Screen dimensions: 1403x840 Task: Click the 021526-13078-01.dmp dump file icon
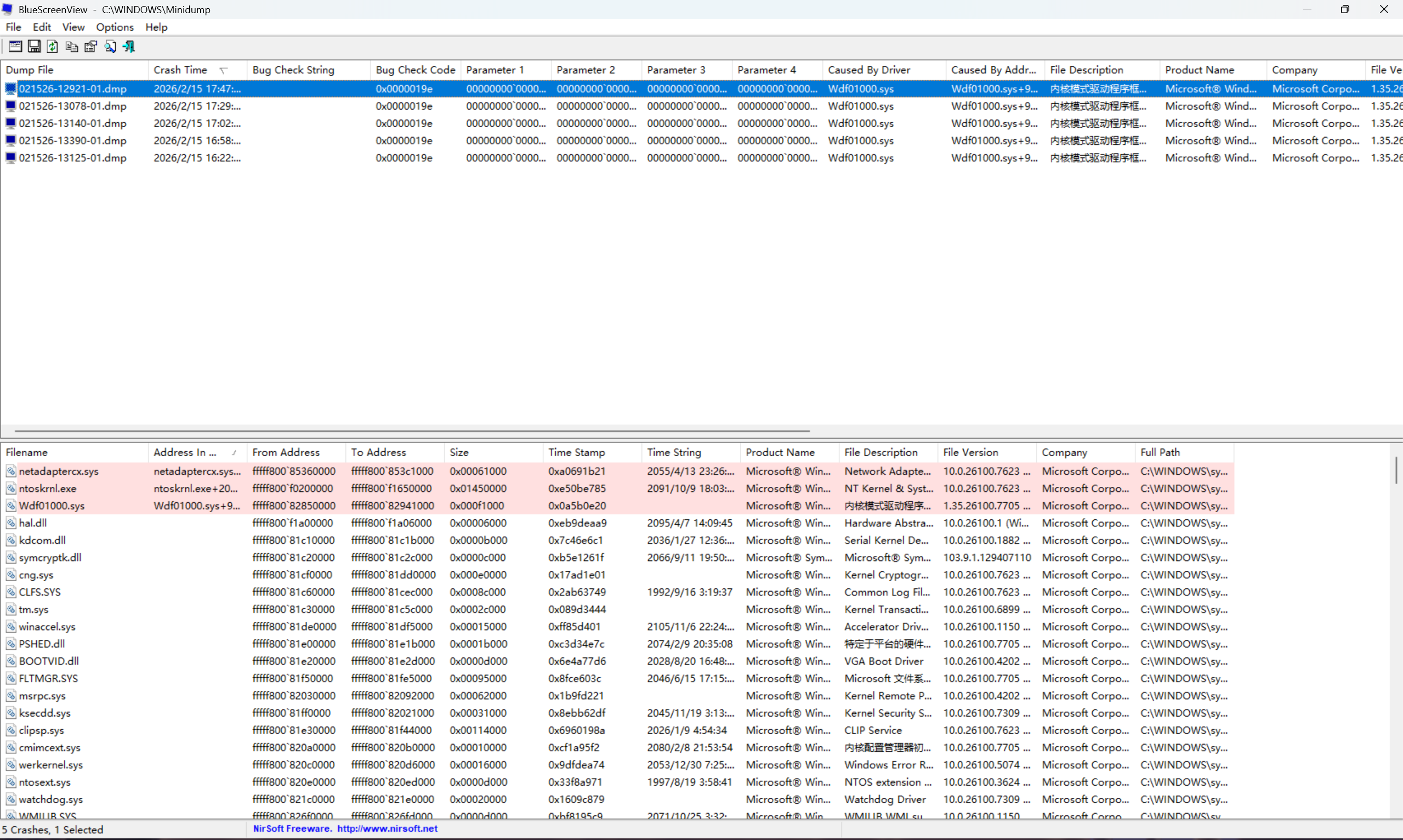click(11, 106)
